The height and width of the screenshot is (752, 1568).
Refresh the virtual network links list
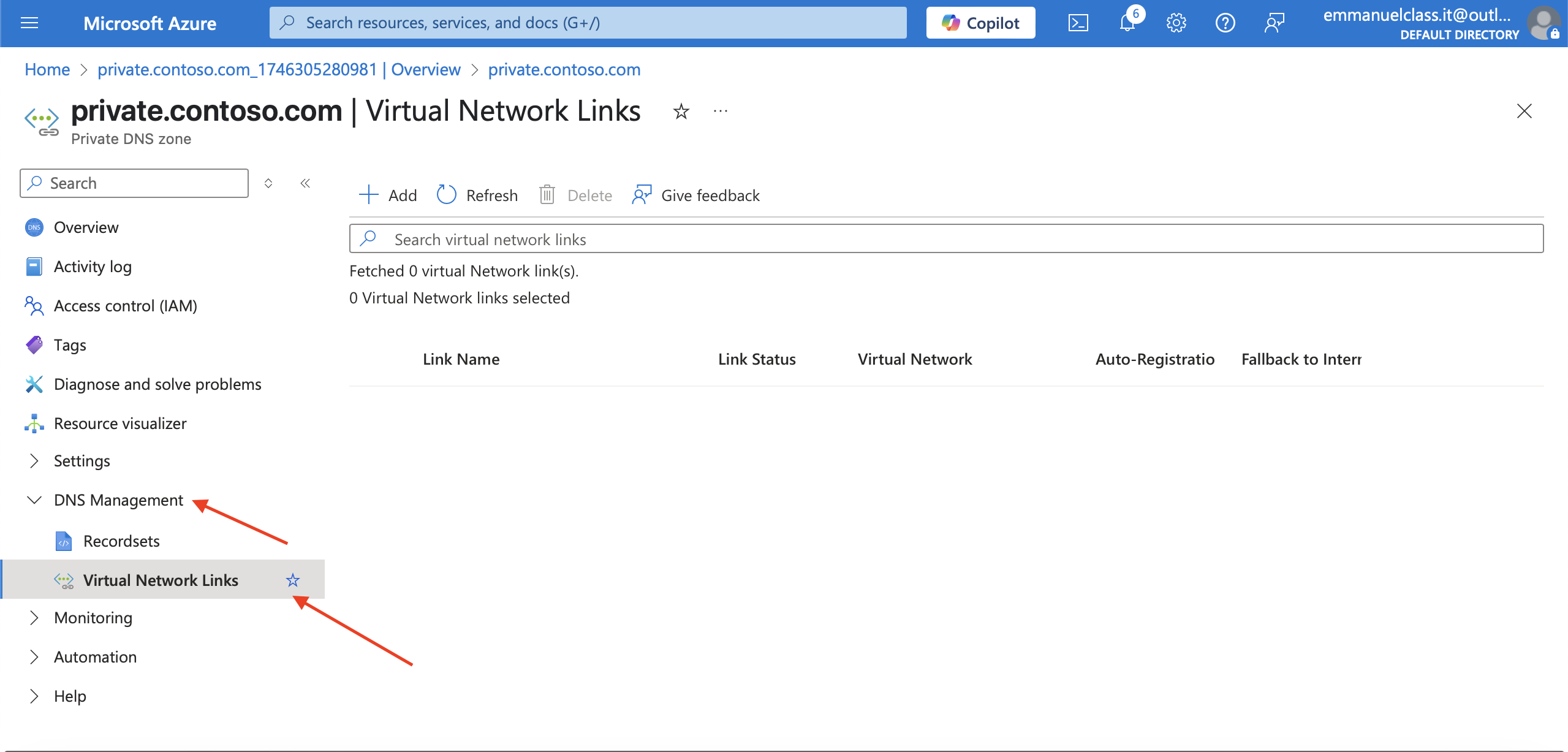[x=477, y=195]
